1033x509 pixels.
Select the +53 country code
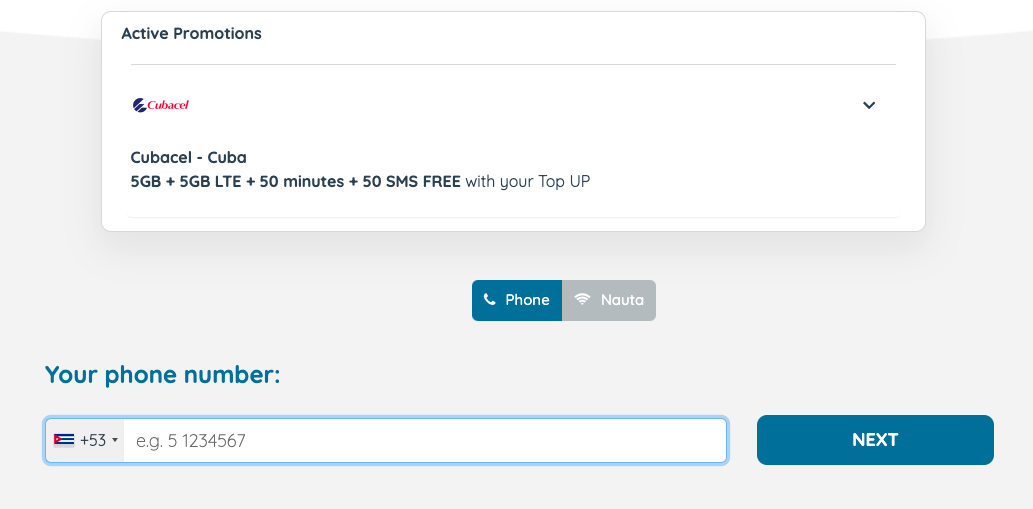(93, 441)
